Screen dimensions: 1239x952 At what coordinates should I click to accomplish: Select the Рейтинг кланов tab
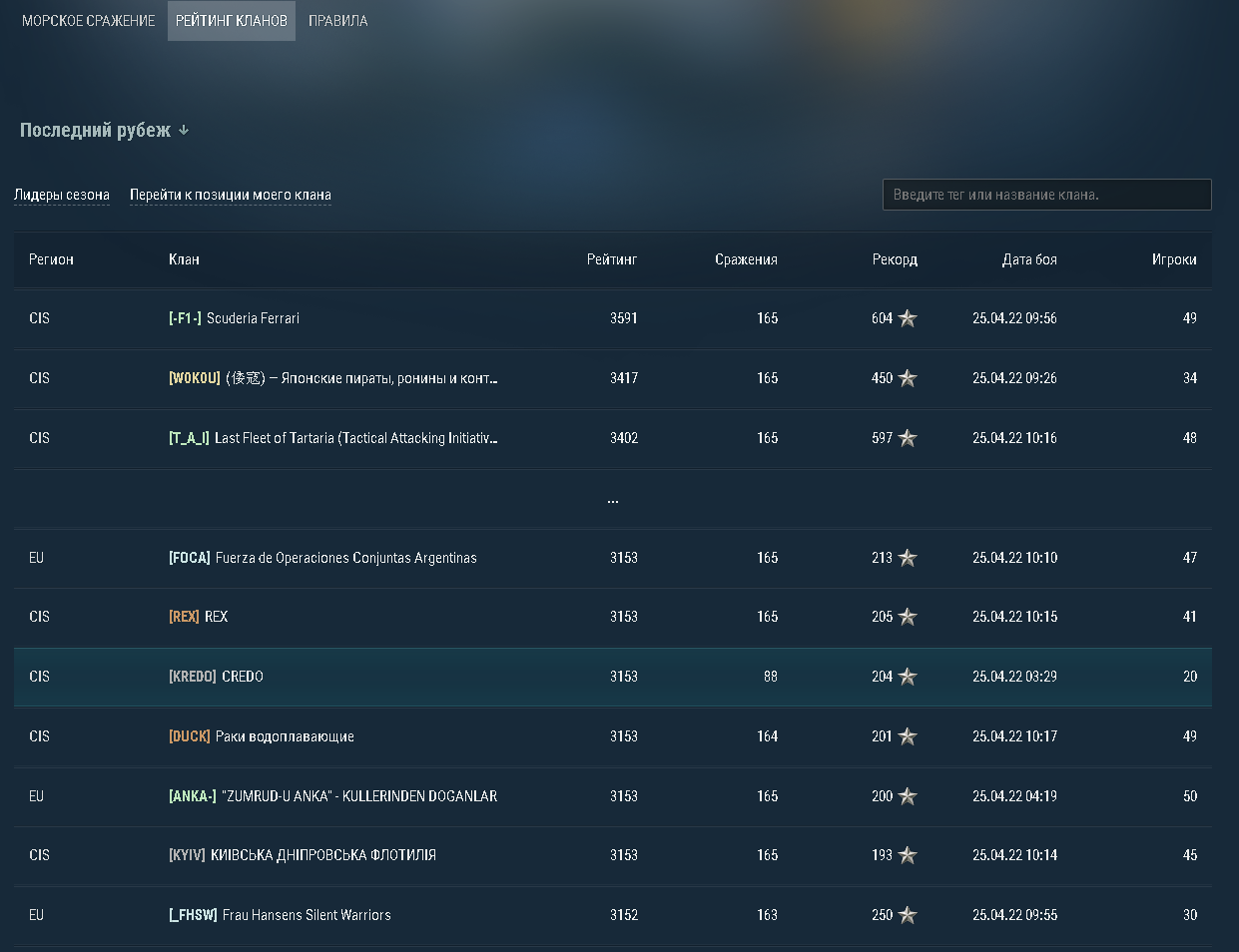click(x=232, y=21)
